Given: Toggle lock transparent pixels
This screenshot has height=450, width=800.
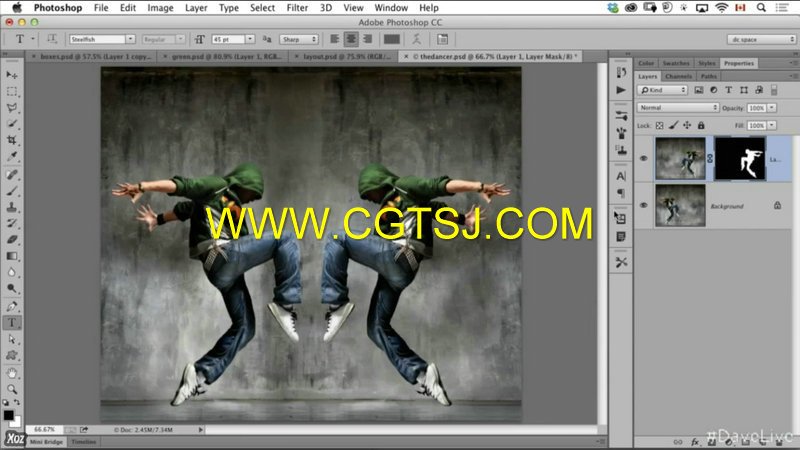Looking at the screenshot, I should 660,126.
